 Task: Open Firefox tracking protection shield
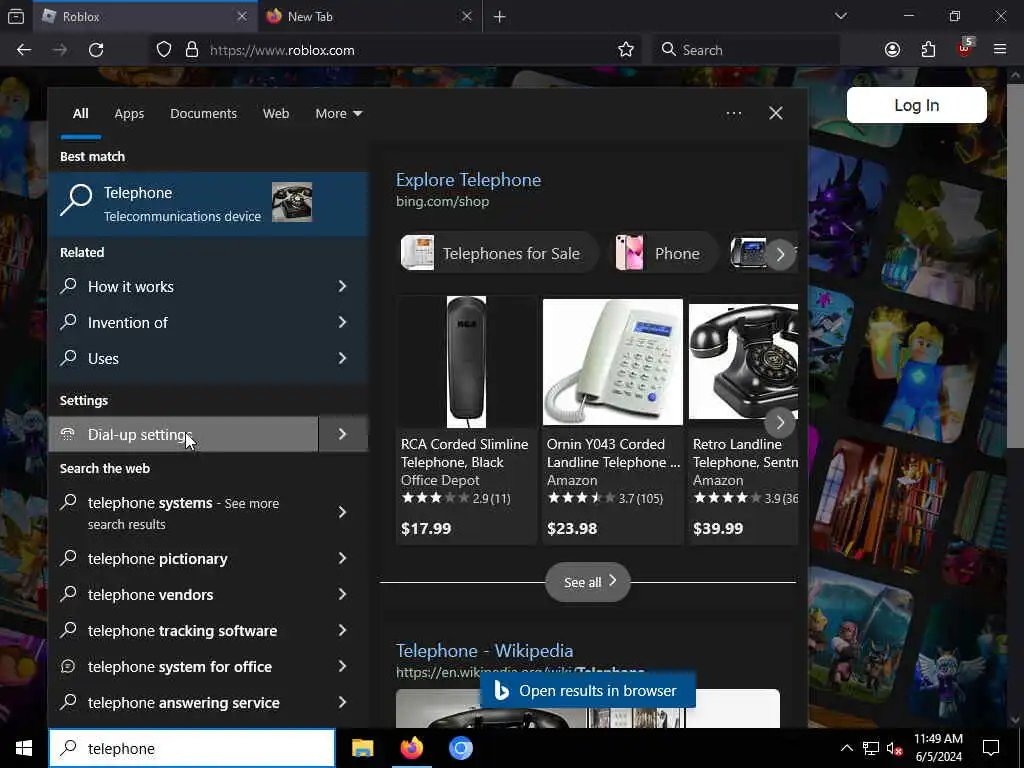[x=164, y=50]
